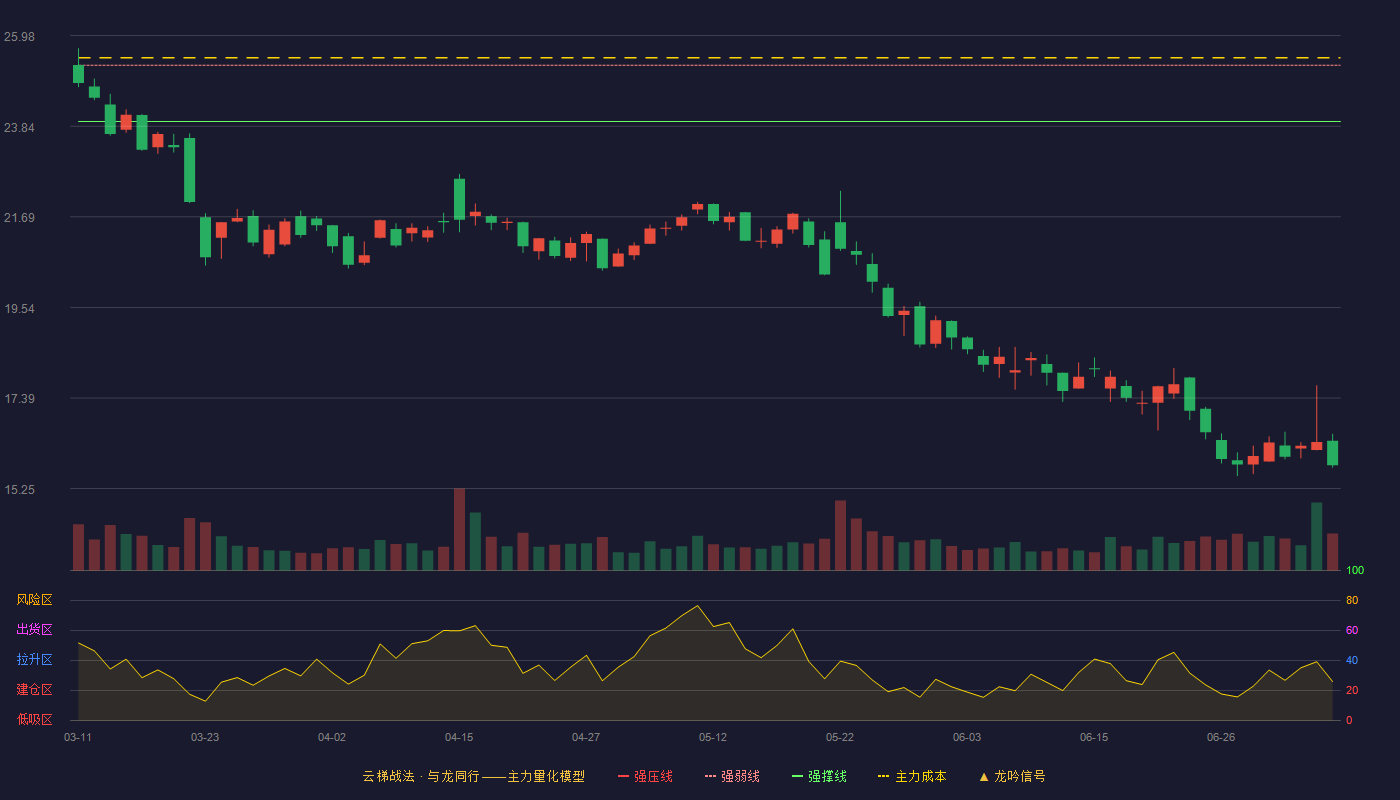Hide the 主力成本 series via its label
The image size is (1400, 800).
coord(920,776)
